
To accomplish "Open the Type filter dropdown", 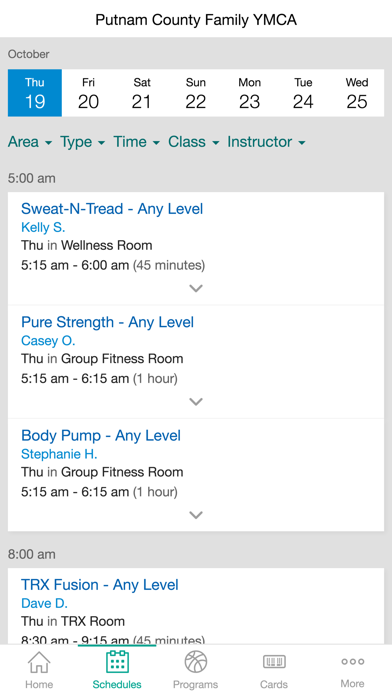I will 83,142.
